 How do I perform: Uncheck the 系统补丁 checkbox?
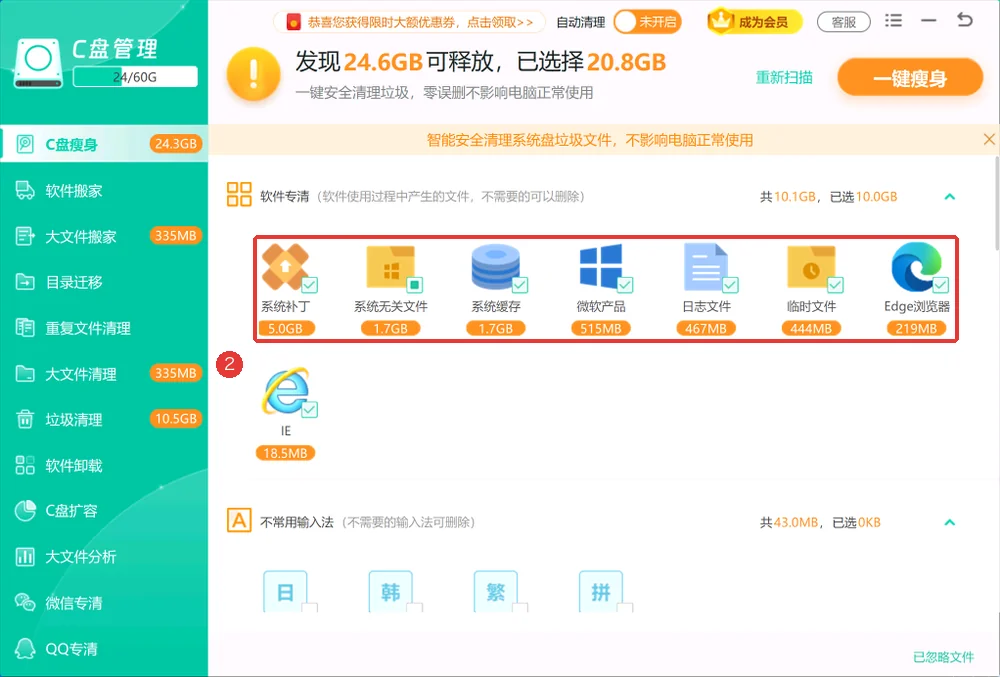pos(309,284)
